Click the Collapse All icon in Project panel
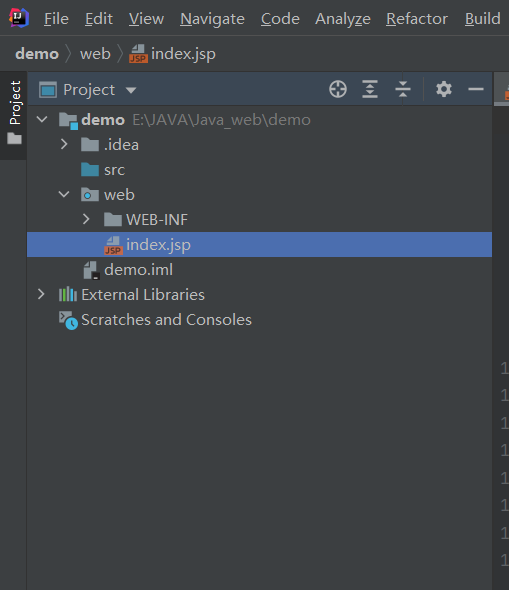Image resolution: width=509 pixels, height=590 pixels. [x=403, y=90]
